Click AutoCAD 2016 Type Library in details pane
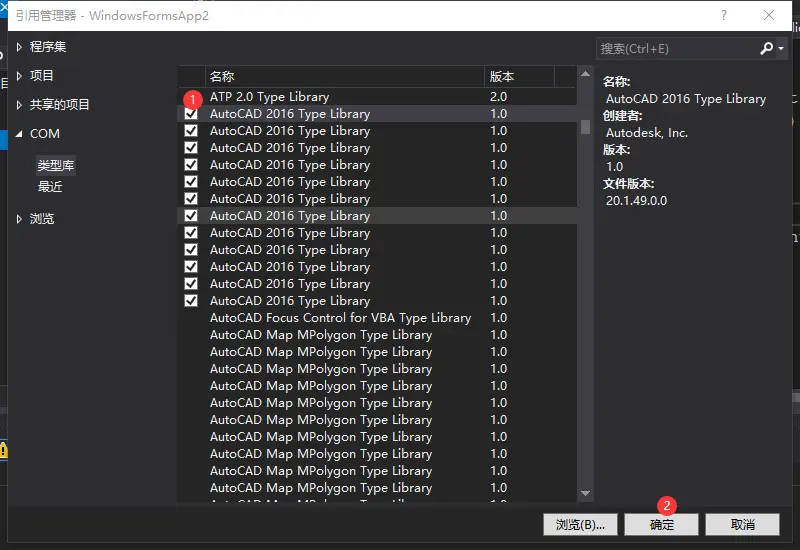The image size is (800, 550). point(686,99)
